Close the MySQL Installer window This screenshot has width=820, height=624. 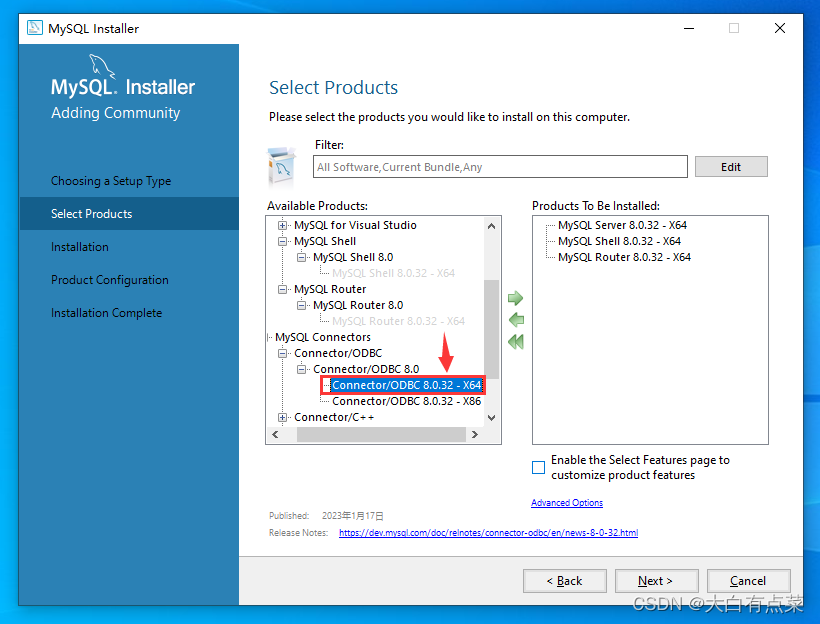[x=780, y=28]
